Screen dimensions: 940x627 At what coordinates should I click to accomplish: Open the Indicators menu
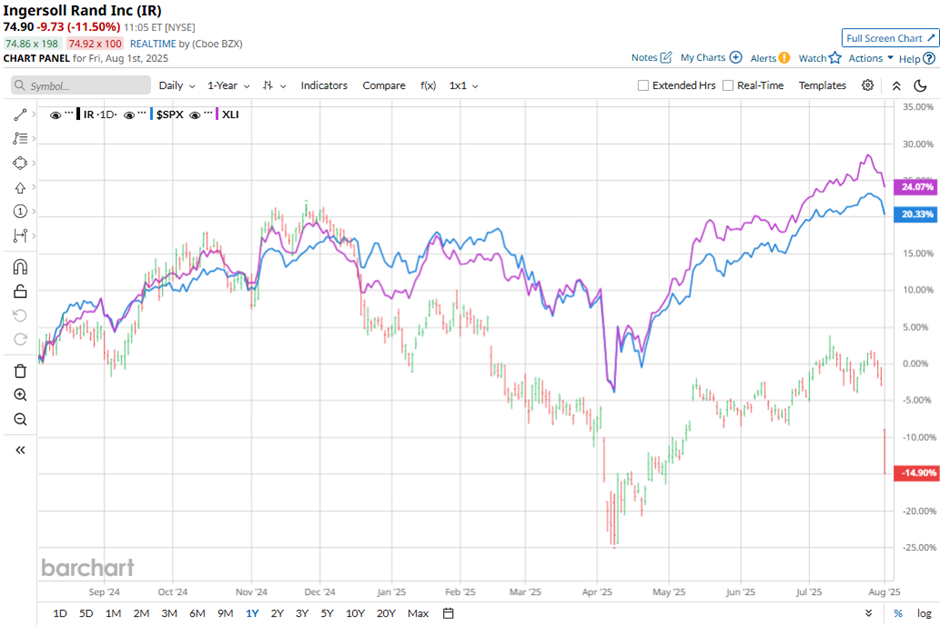[324, 86]
